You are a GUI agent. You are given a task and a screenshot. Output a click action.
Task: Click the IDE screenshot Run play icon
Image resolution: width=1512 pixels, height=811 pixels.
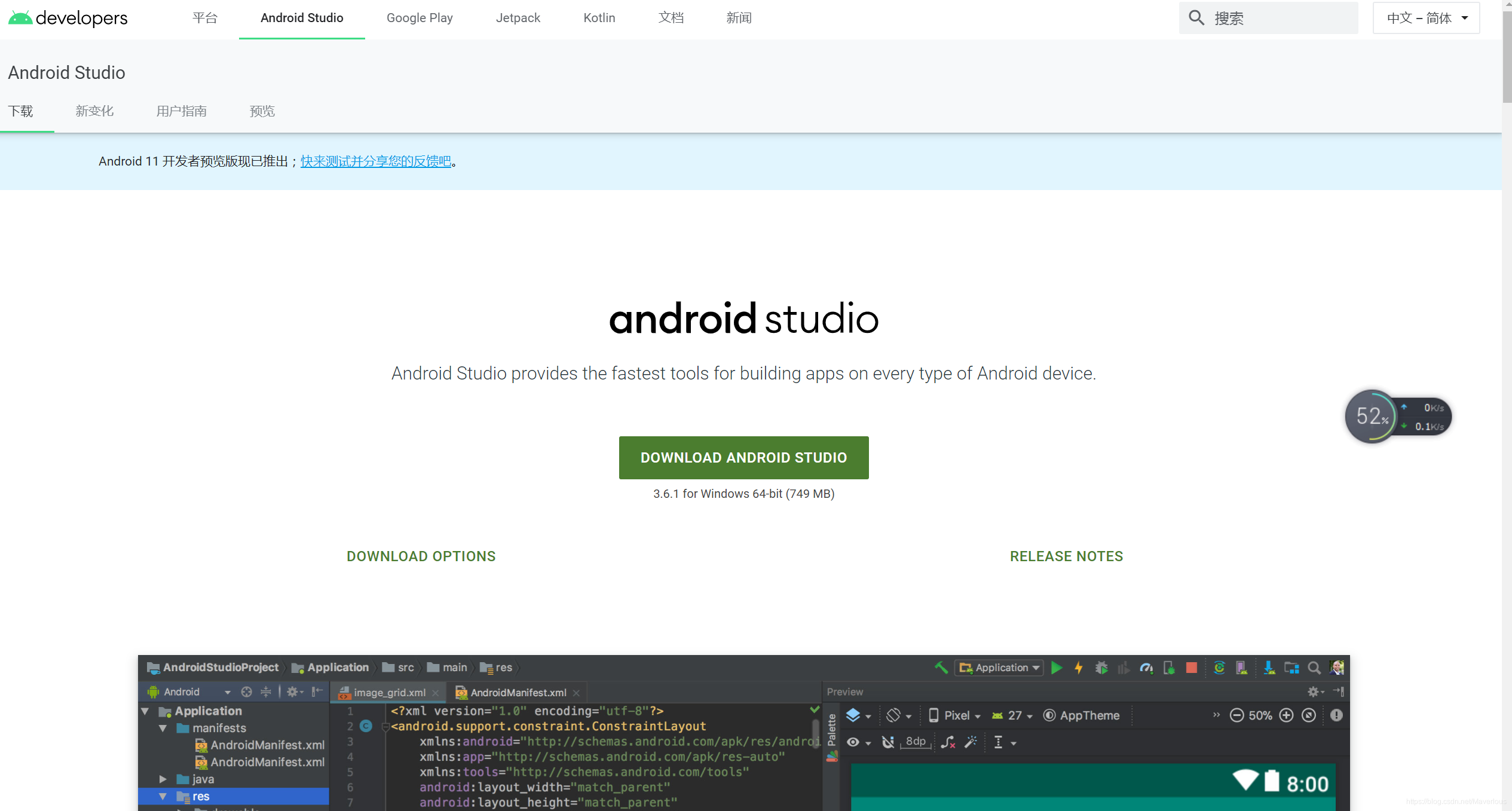[x=1057, y=668]
